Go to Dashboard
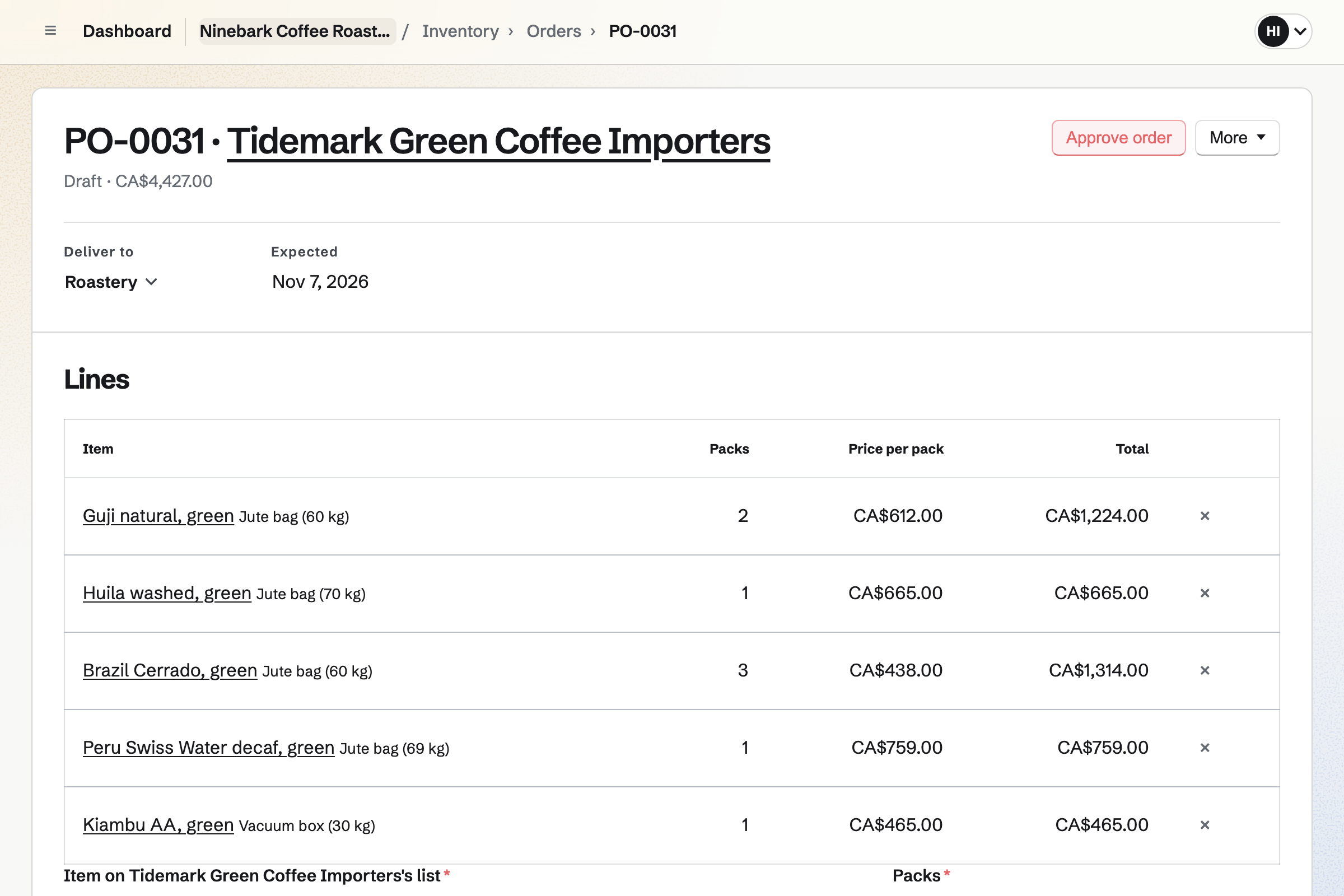This screenshot has height=896, width=1344. [x=127, y=31]
